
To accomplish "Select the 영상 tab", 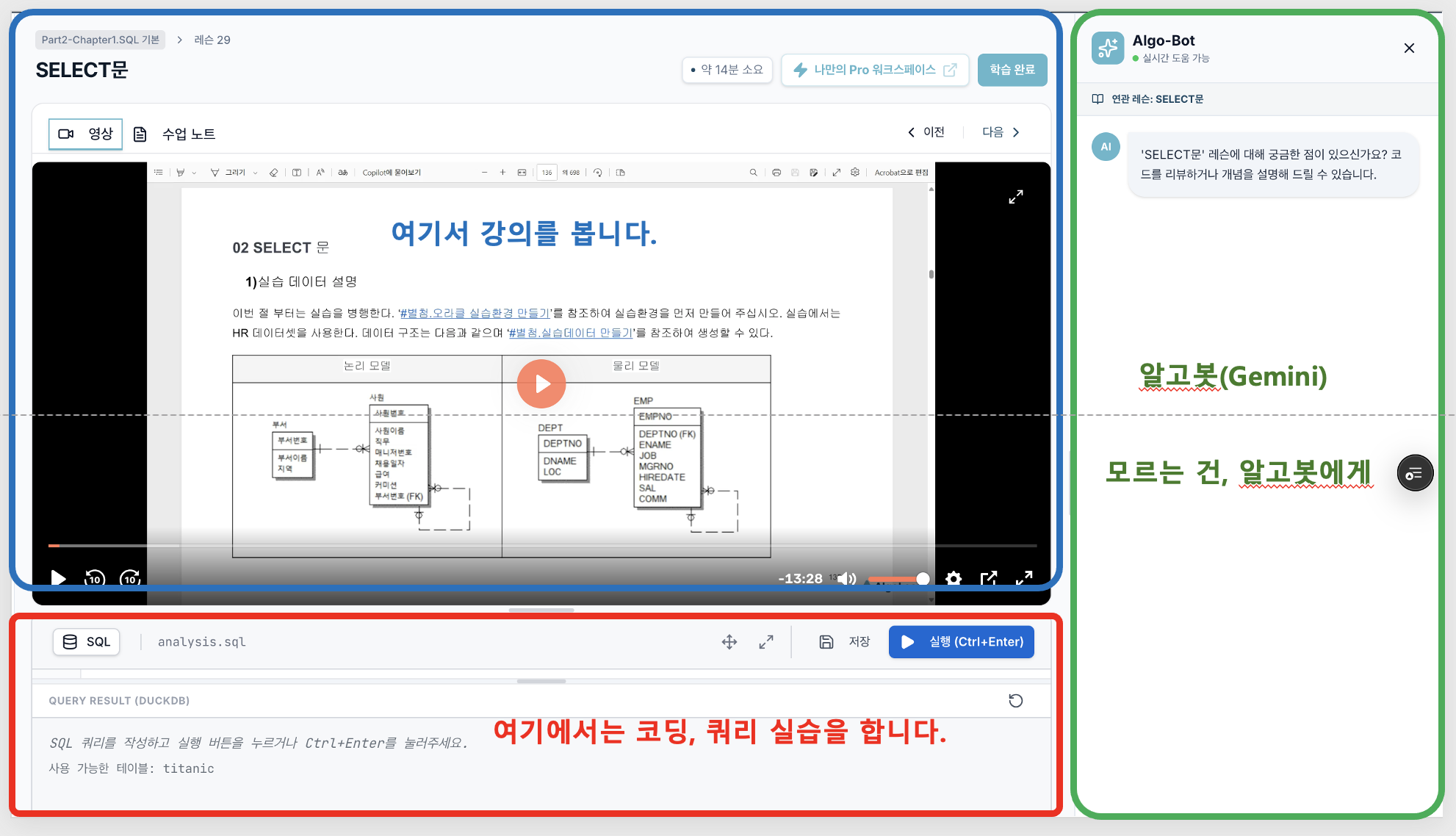I will (x=86, y=134).
